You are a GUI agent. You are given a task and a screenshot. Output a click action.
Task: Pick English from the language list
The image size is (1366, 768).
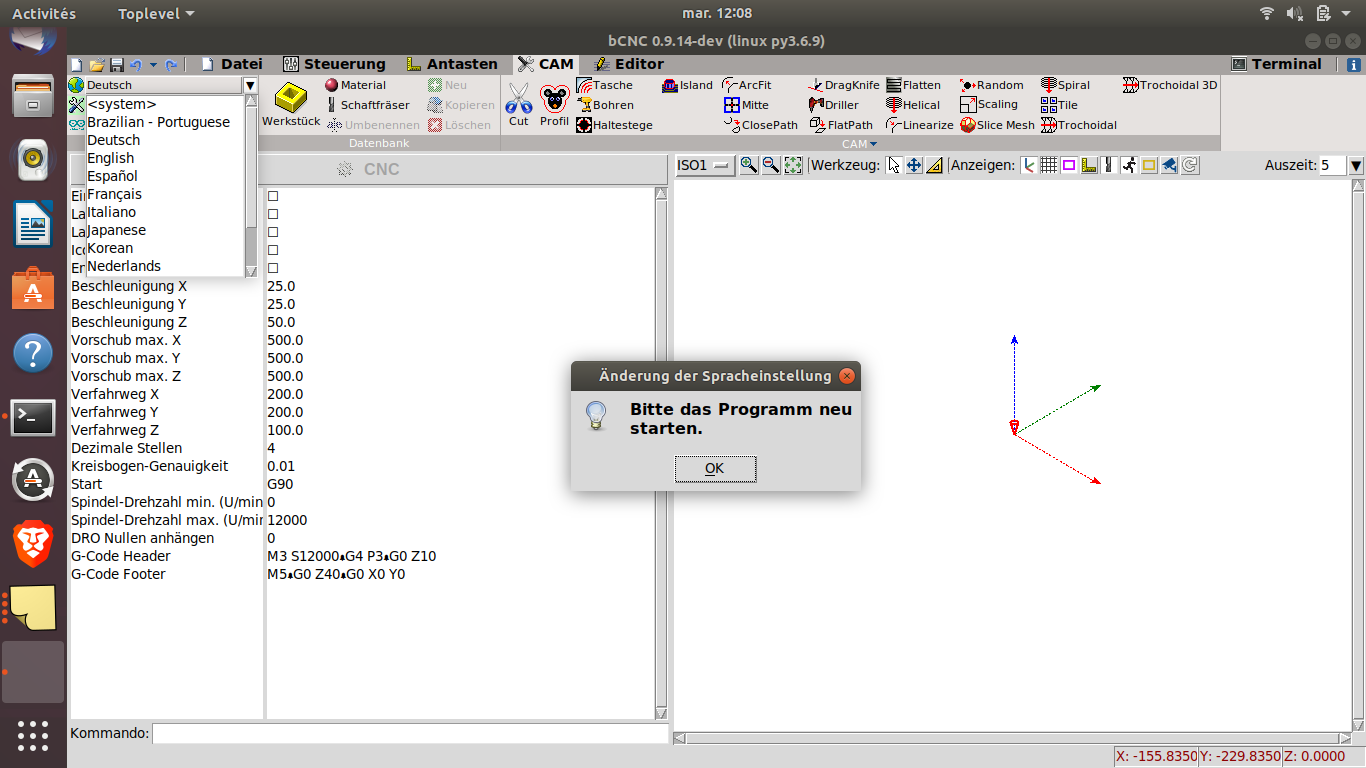pos(110,158)
